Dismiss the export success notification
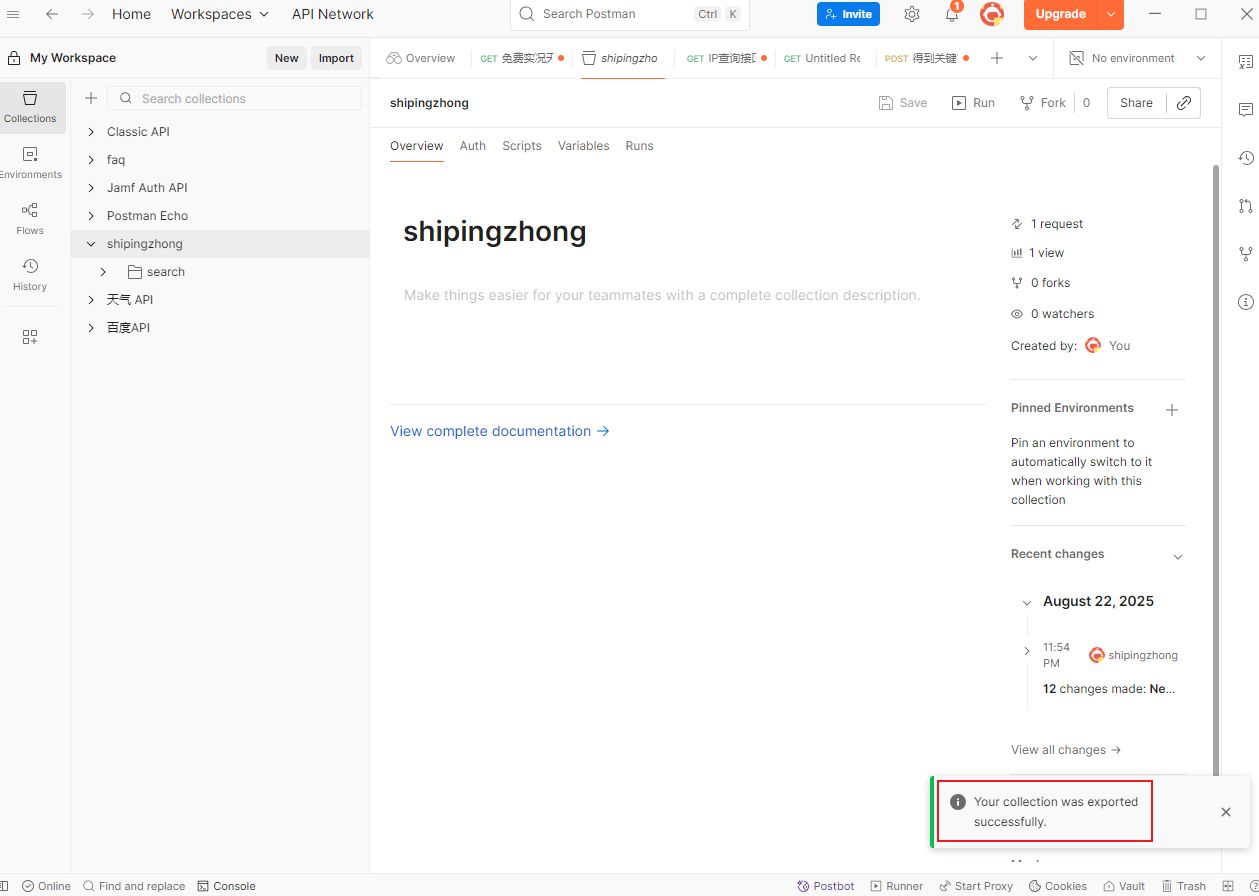Image resolution: width=1259 pixels, height=896 pixels. click(x=1225, y=812)
